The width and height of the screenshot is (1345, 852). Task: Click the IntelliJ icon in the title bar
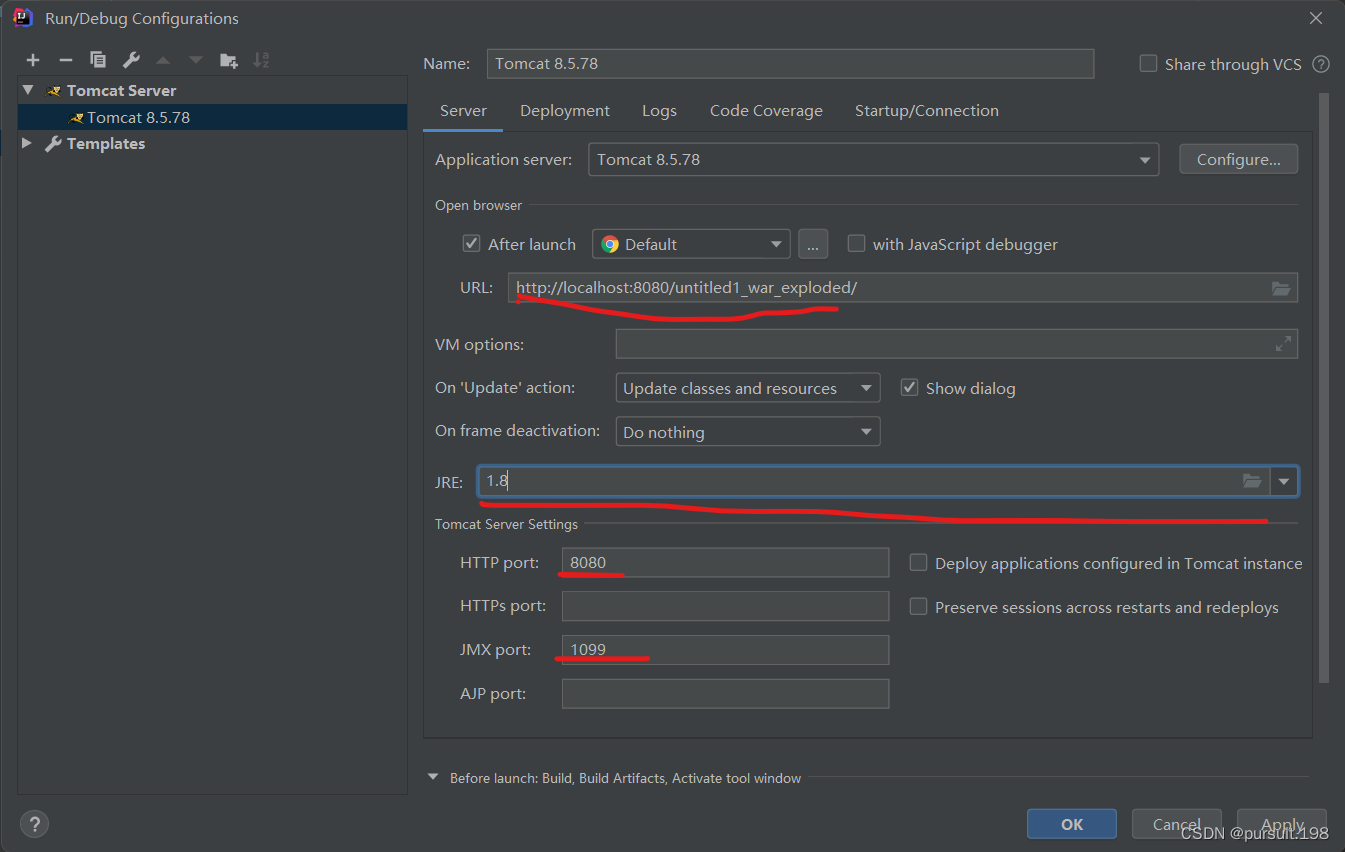[23, 17]
